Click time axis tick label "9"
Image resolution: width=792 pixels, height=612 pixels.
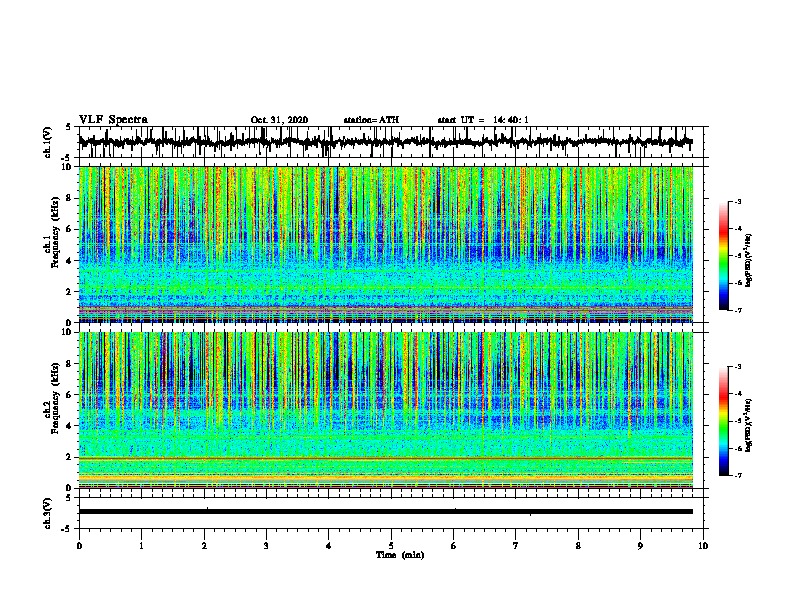[x=640, y=546]
